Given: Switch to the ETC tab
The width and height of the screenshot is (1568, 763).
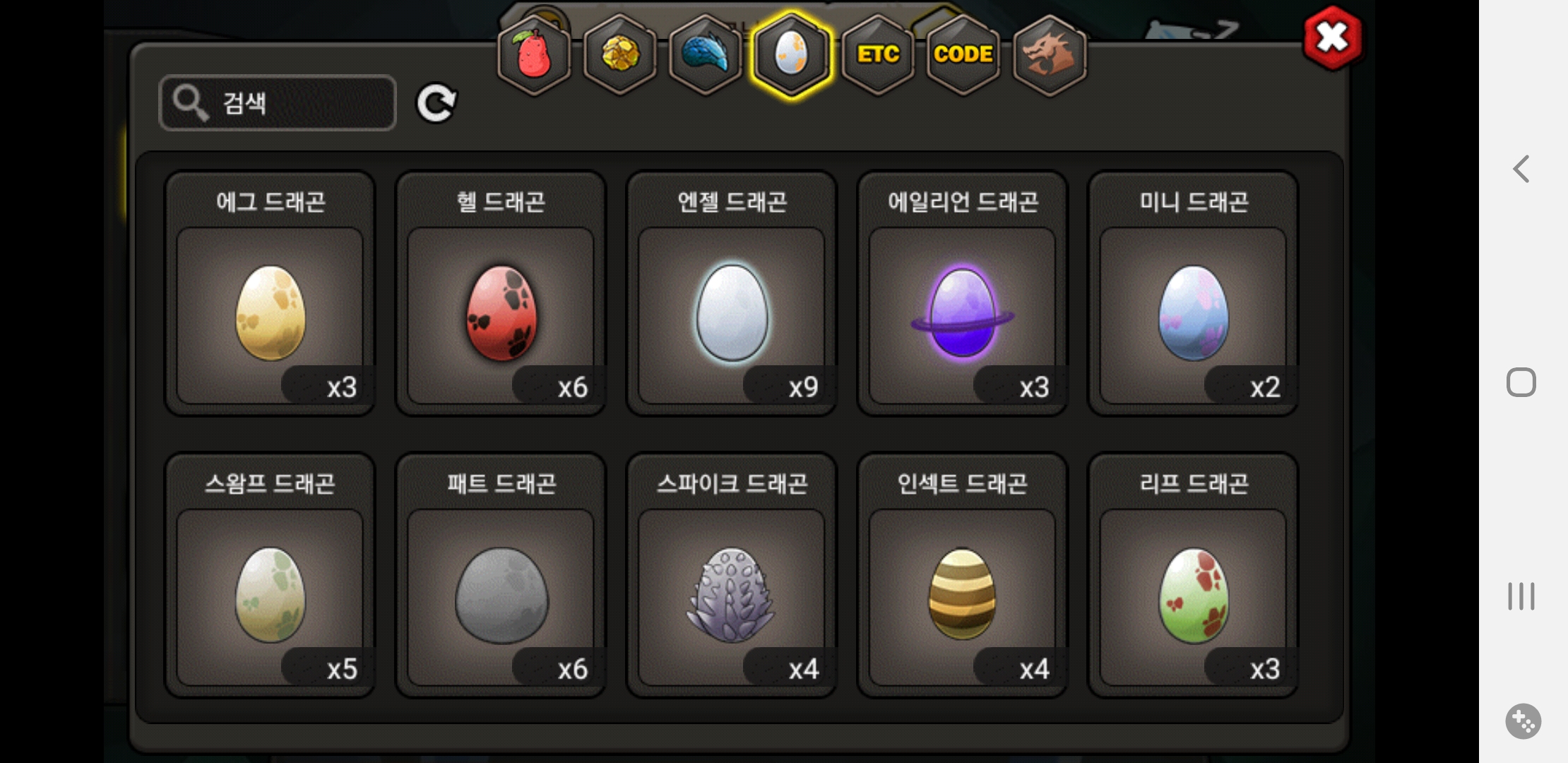Looking at the screenshot, I should point(878,55).
